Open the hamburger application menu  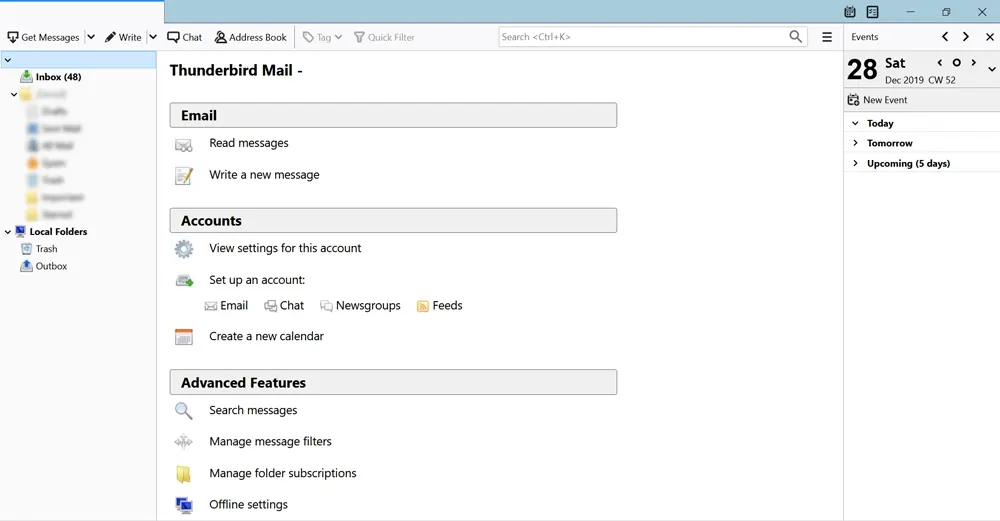click(x=827, y=37)
